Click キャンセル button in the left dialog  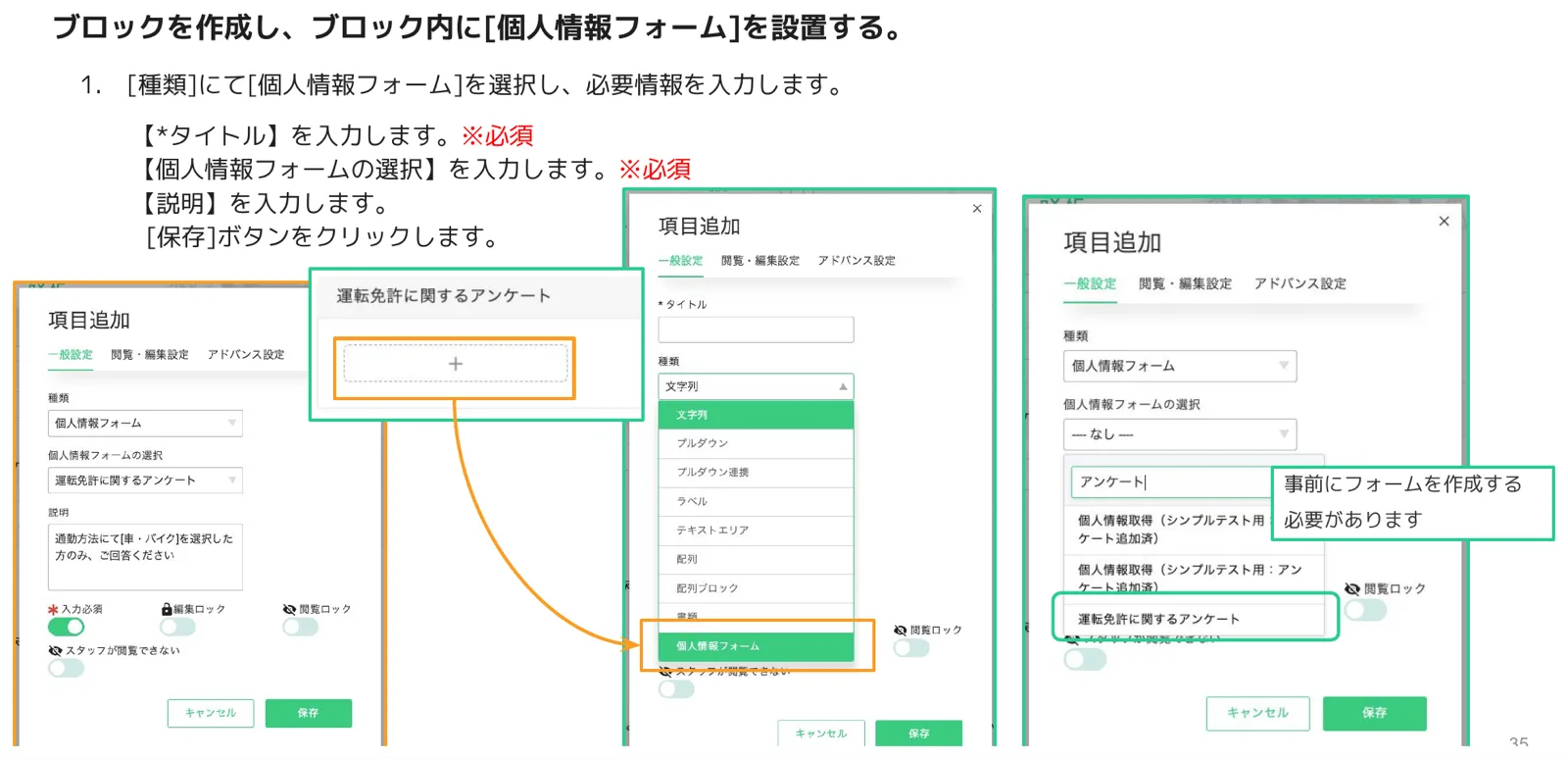coord(211,713)
